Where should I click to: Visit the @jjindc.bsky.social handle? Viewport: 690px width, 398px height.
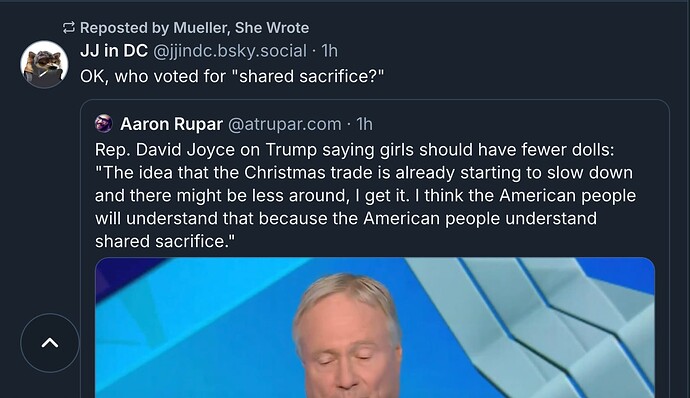[230, 51]
